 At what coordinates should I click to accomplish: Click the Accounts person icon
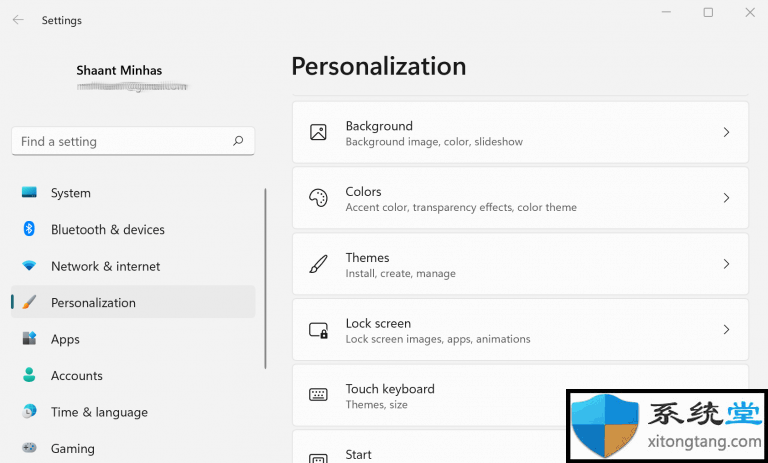[29, 375]
